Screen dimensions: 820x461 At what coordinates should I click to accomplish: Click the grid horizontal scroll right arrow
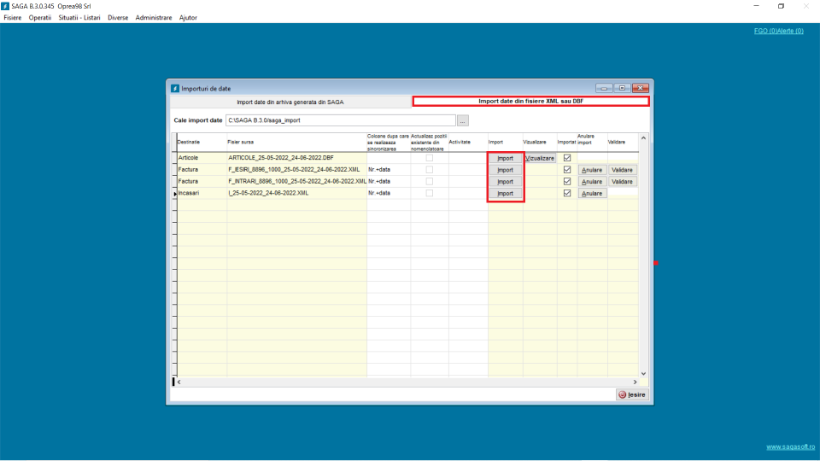(635, 382)
